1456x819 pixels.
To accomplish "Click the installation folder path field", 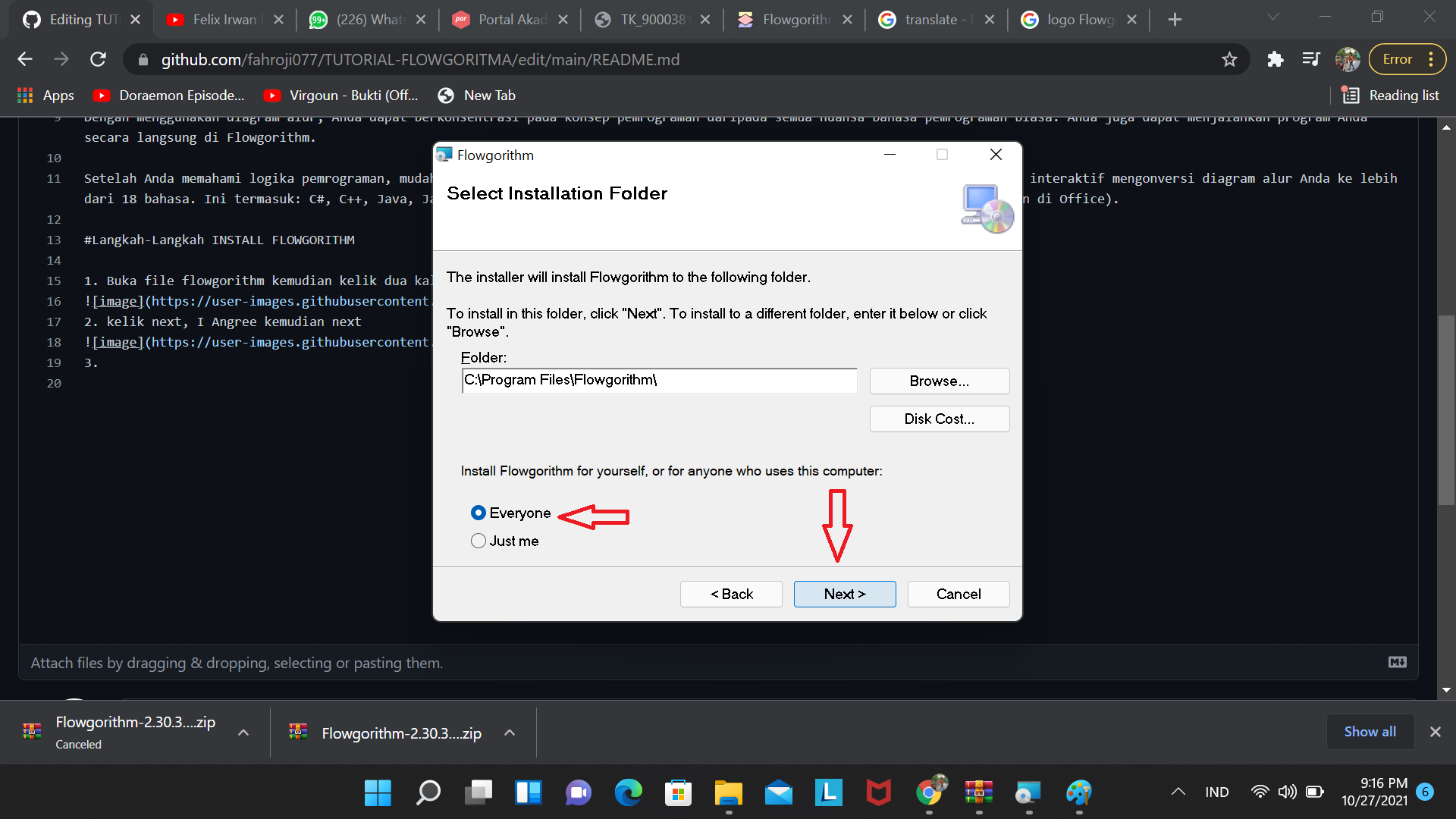I will pyautogui.click(x=658, y=380).
